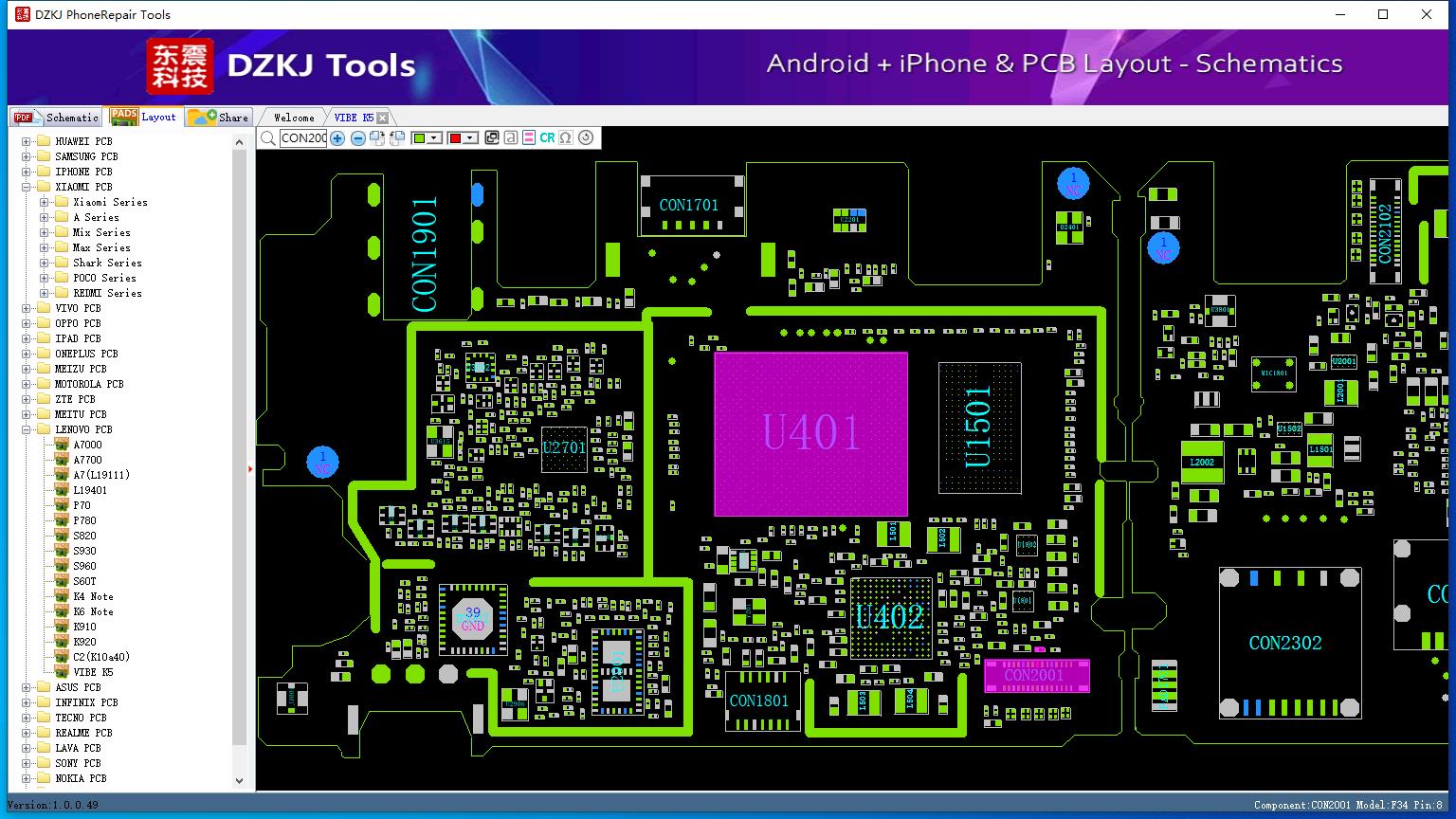
Task: Click the pink lines toolbar icon
Action: coord(529,138)
